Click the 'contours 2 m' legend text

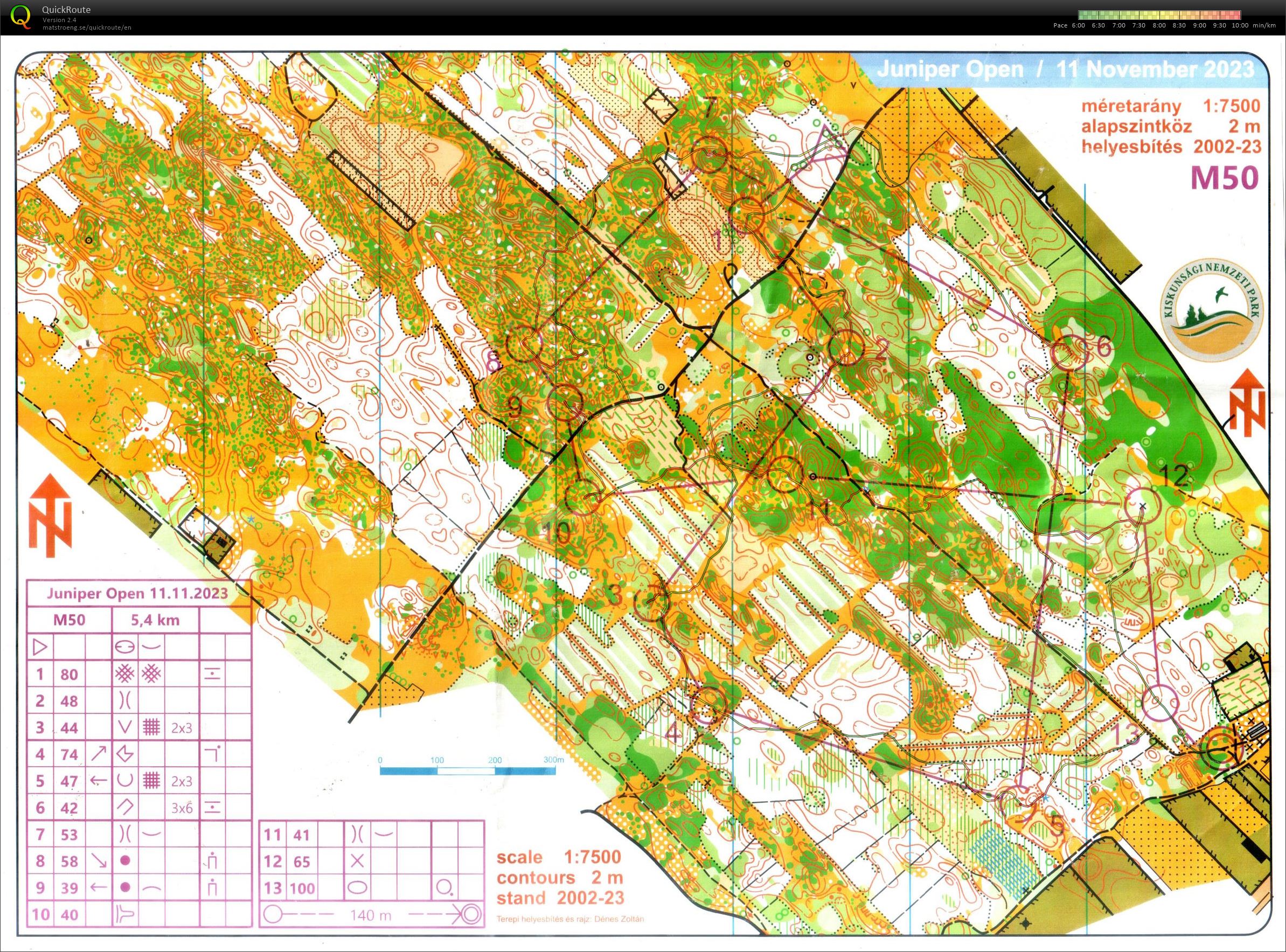tap(560, 877)
